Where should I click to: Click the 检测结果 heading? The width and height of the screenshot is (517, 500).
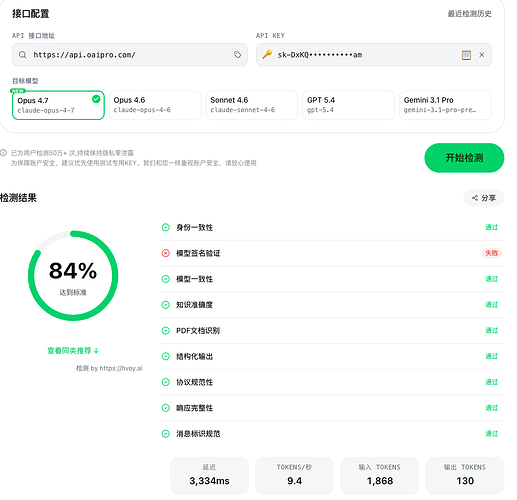(x=18, y=198)
